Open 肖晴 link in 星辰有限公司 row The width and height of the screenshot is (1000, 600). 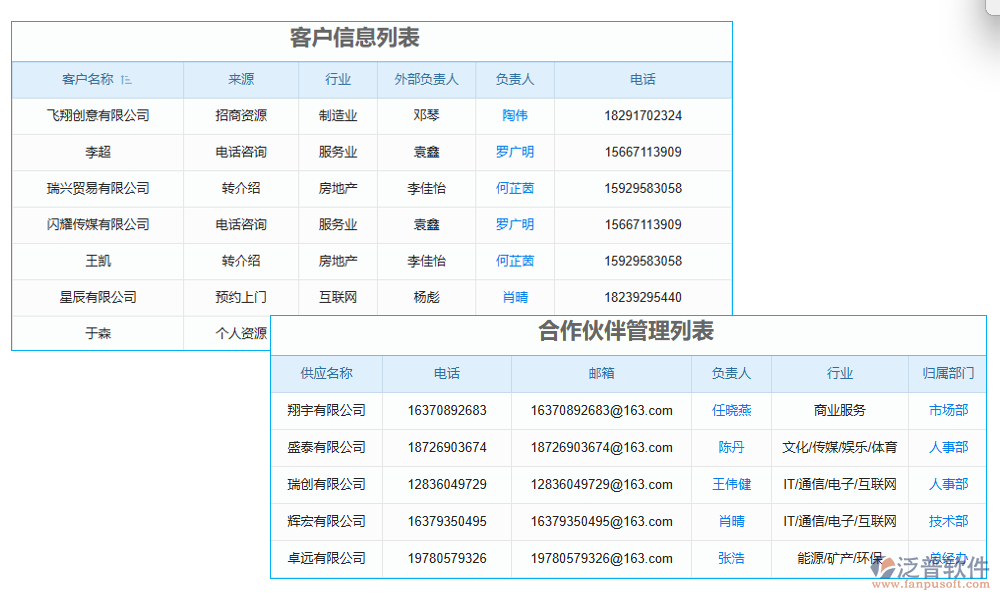pos(513,297)
